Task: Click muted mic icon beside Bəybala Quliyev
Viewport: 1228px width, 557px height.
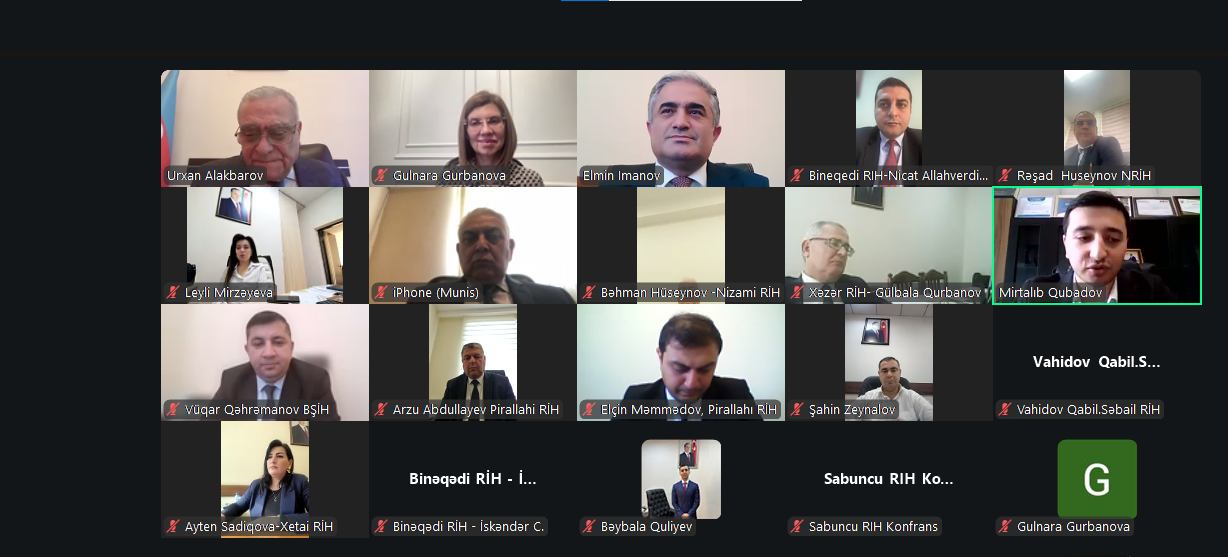Action: (x=590, y=527)
